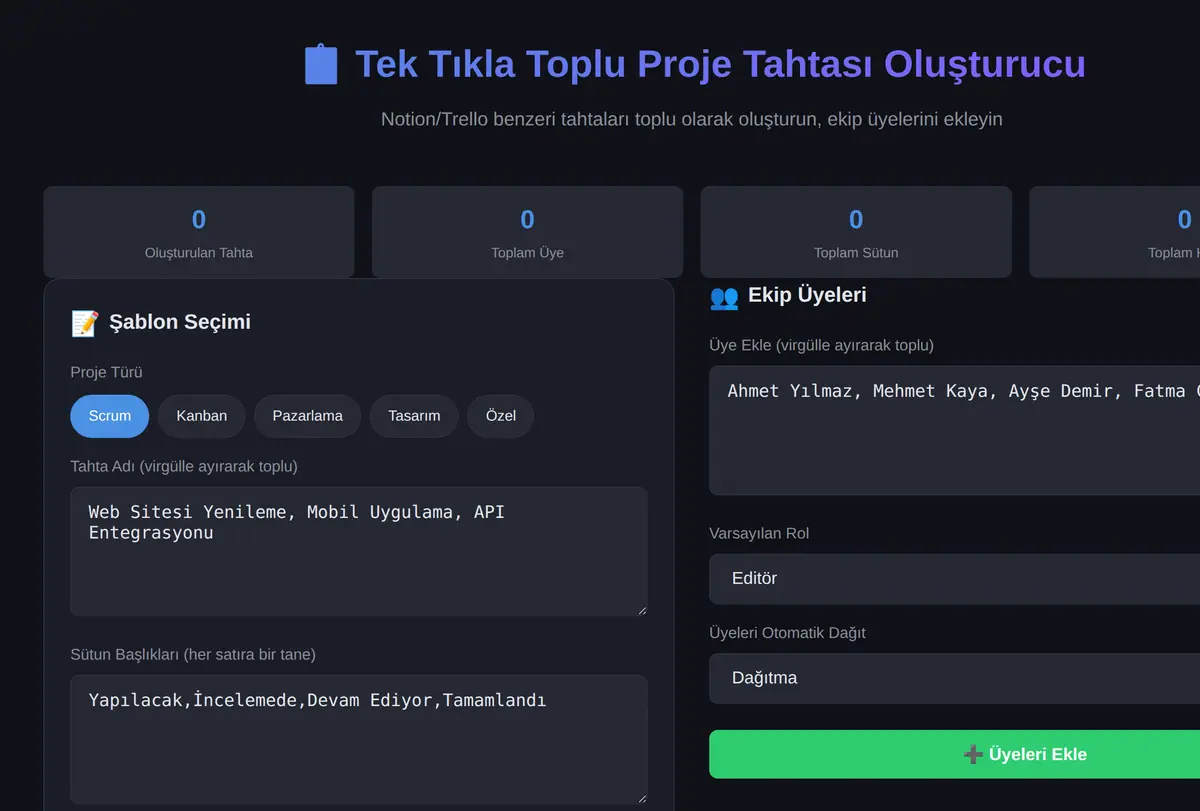
Task: Click the Proje Türü label
Action: tap(106, 372)
